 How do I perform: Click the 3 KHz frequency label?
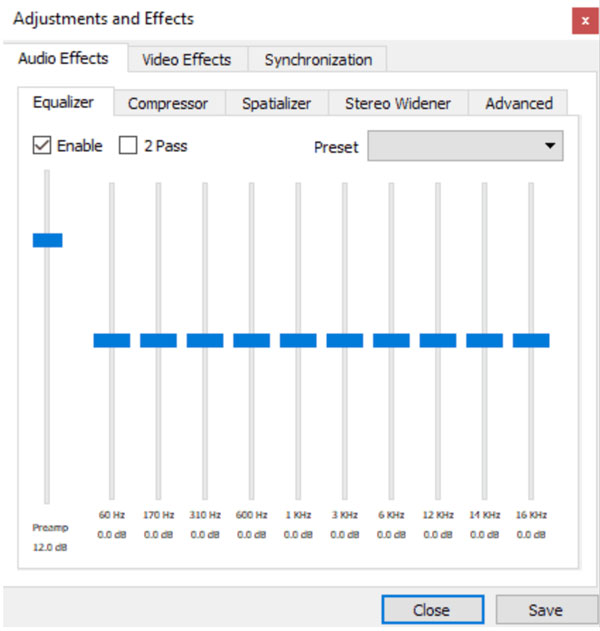click(x=345, y=515)
